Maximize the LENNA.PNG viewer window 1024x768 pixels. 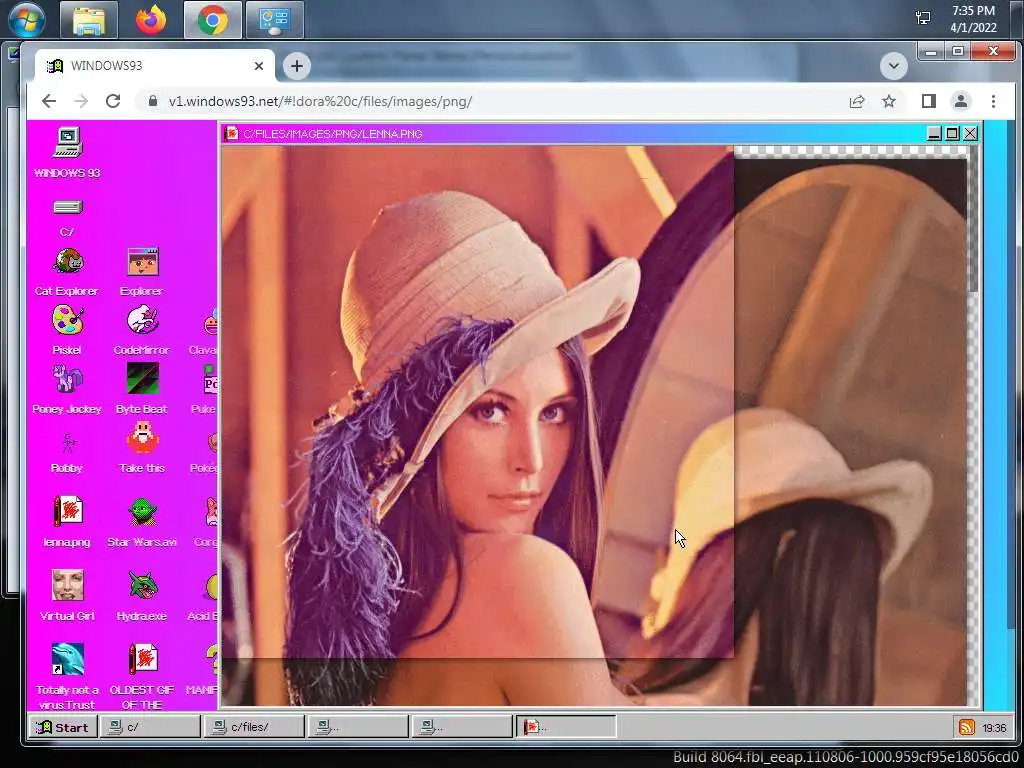[953, 133]
